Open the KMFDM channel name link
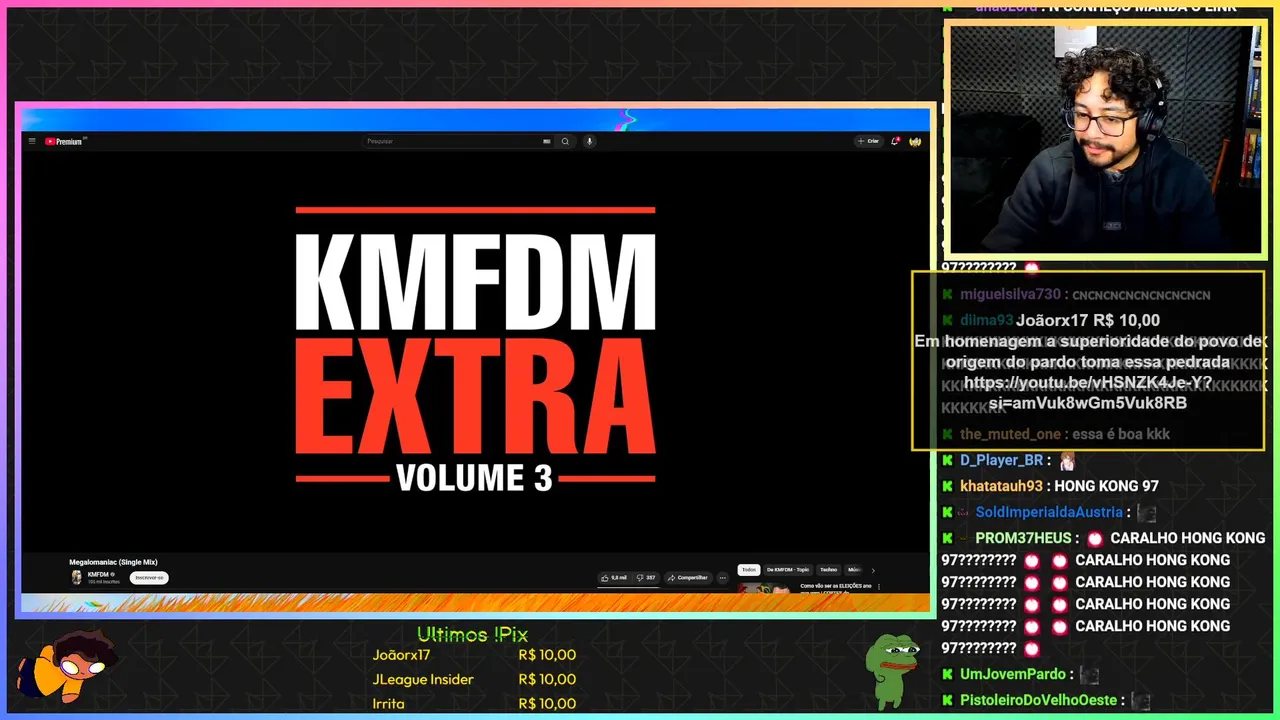Image resolution: width=1280 pixels, height=720 pixels. coord(98,574)
